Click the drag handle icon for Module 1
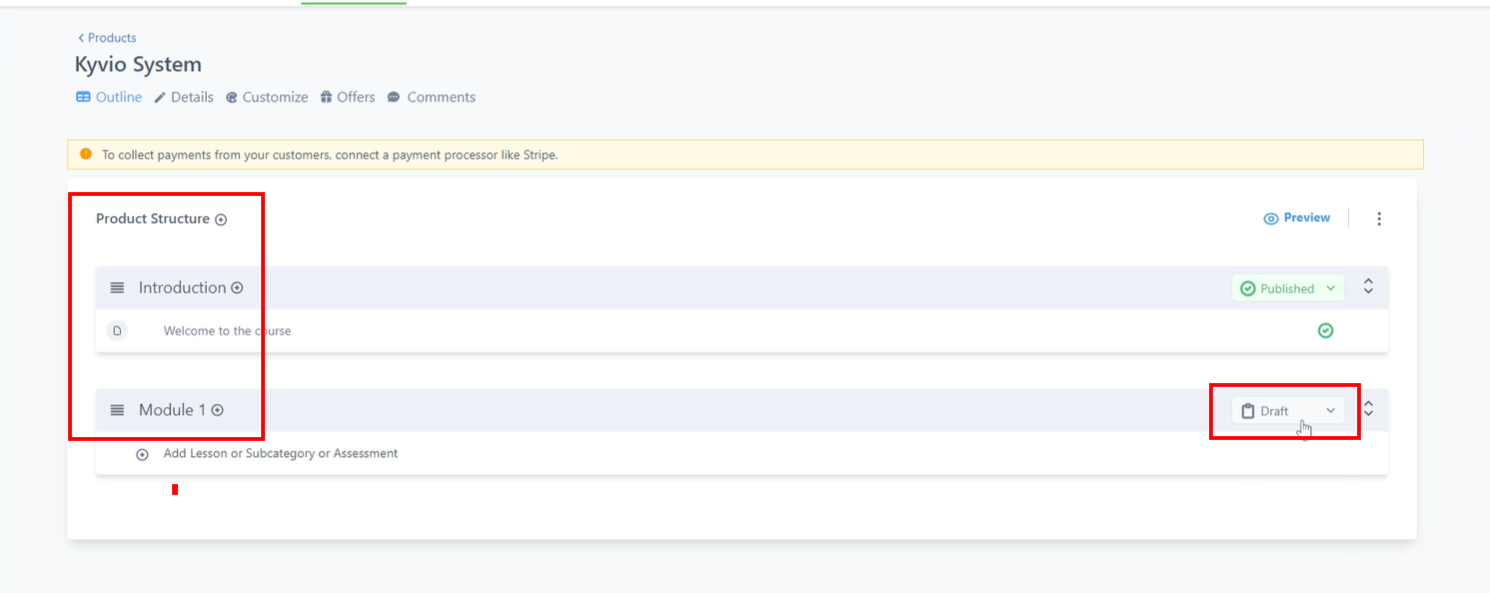 coord(117,410)
